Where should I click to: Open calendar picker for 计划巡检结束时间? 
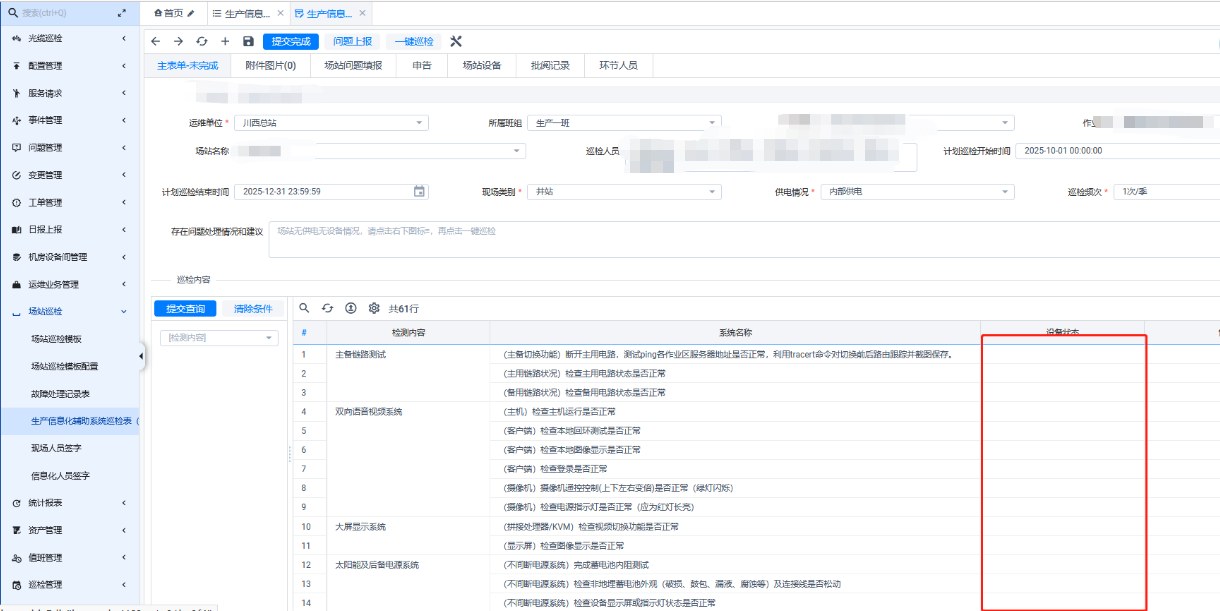click(420, 191)
